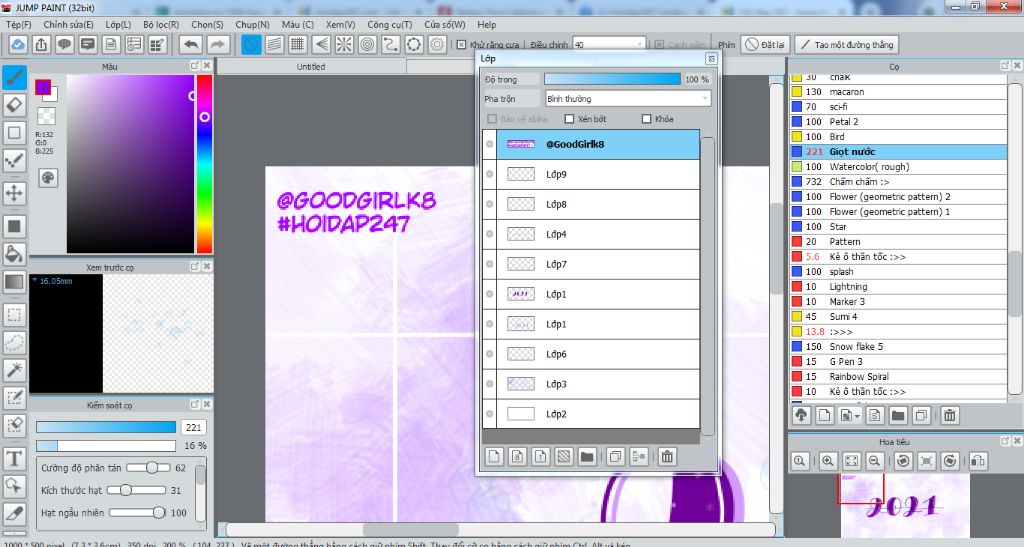
Task: Click Tạo một đường thẳng button
Action: point(846,44)
